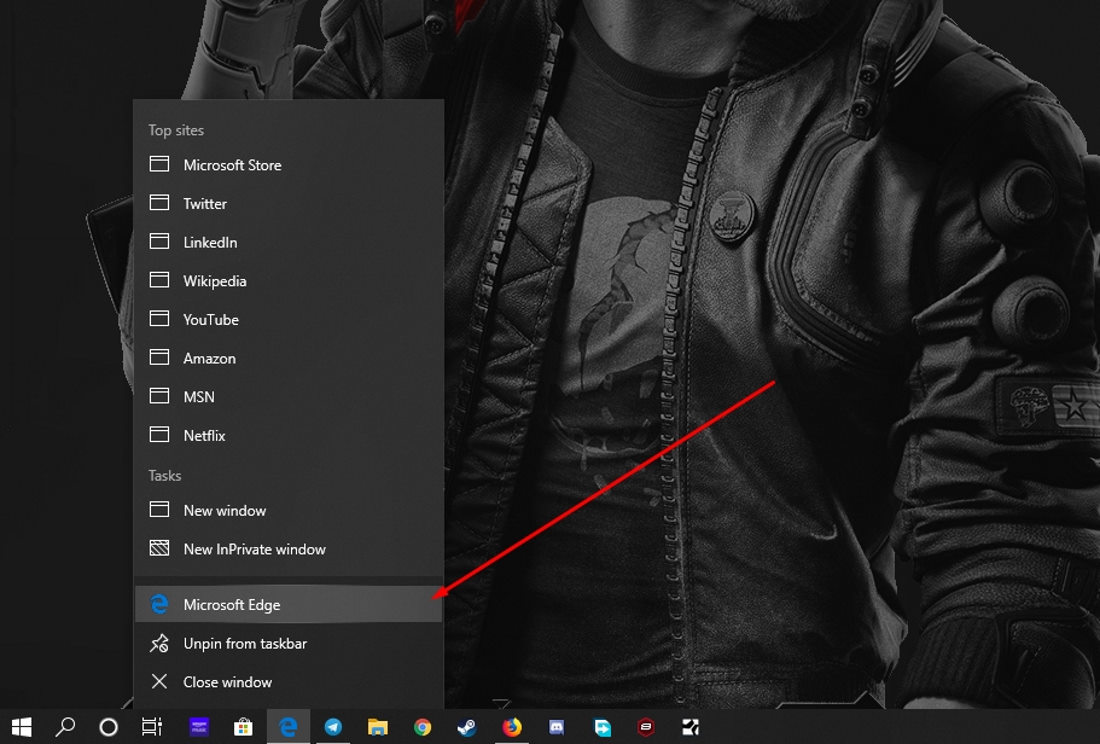Open Amazon from Top sites list
The height and width of the screenshot is (744, 1100).
click(x=288, y=358)
